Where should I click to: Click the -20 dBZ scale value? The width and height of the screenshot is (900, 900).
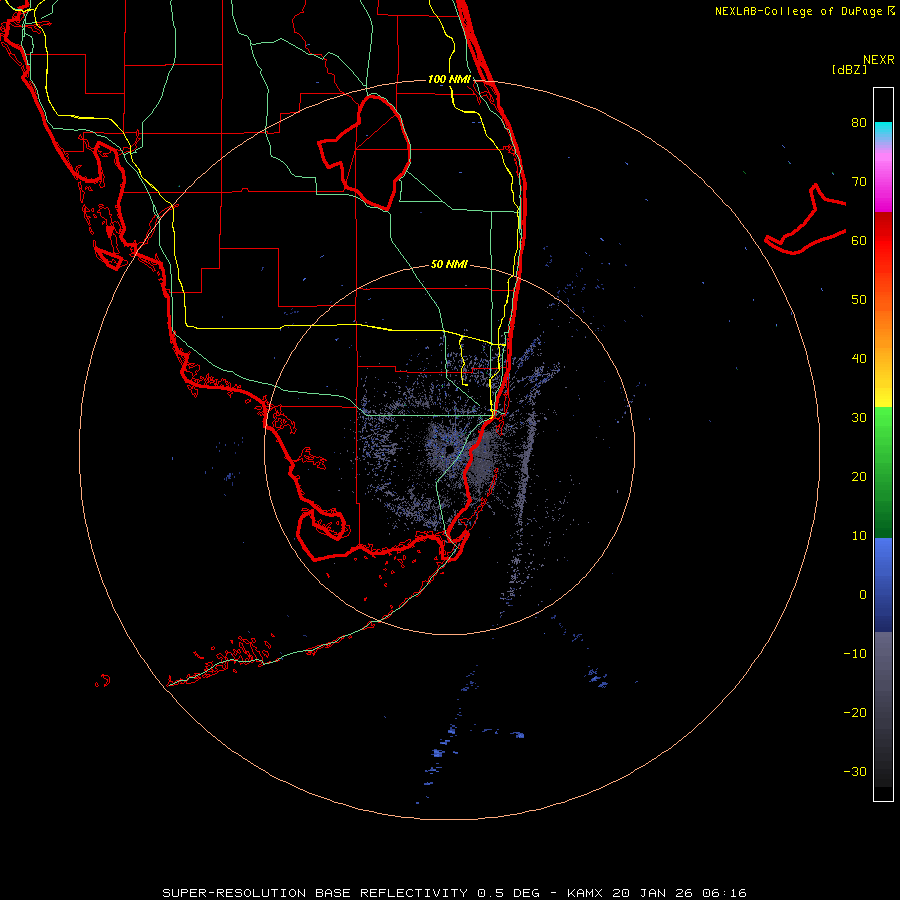pos(855,712)
